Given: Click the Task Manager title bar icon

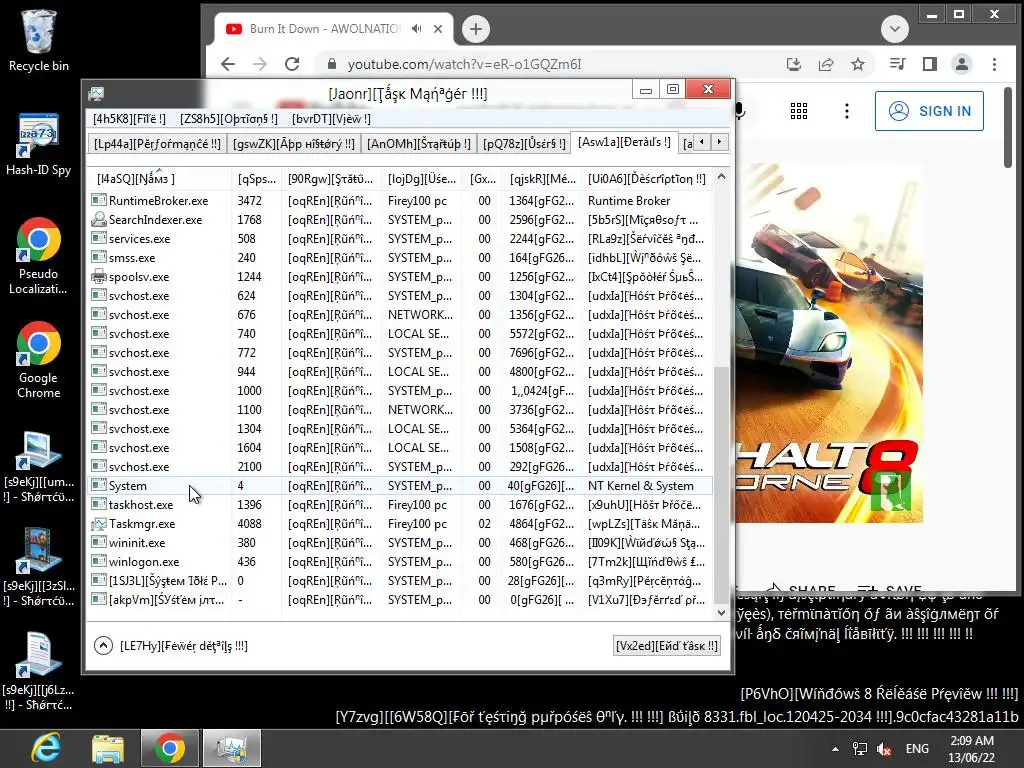Looking at the screenshot, I should [96, 94].
